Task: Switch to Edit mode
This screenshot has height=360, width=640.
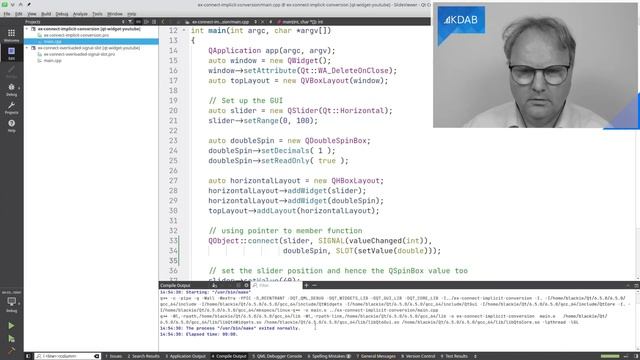Action: (x=11, y=53)
